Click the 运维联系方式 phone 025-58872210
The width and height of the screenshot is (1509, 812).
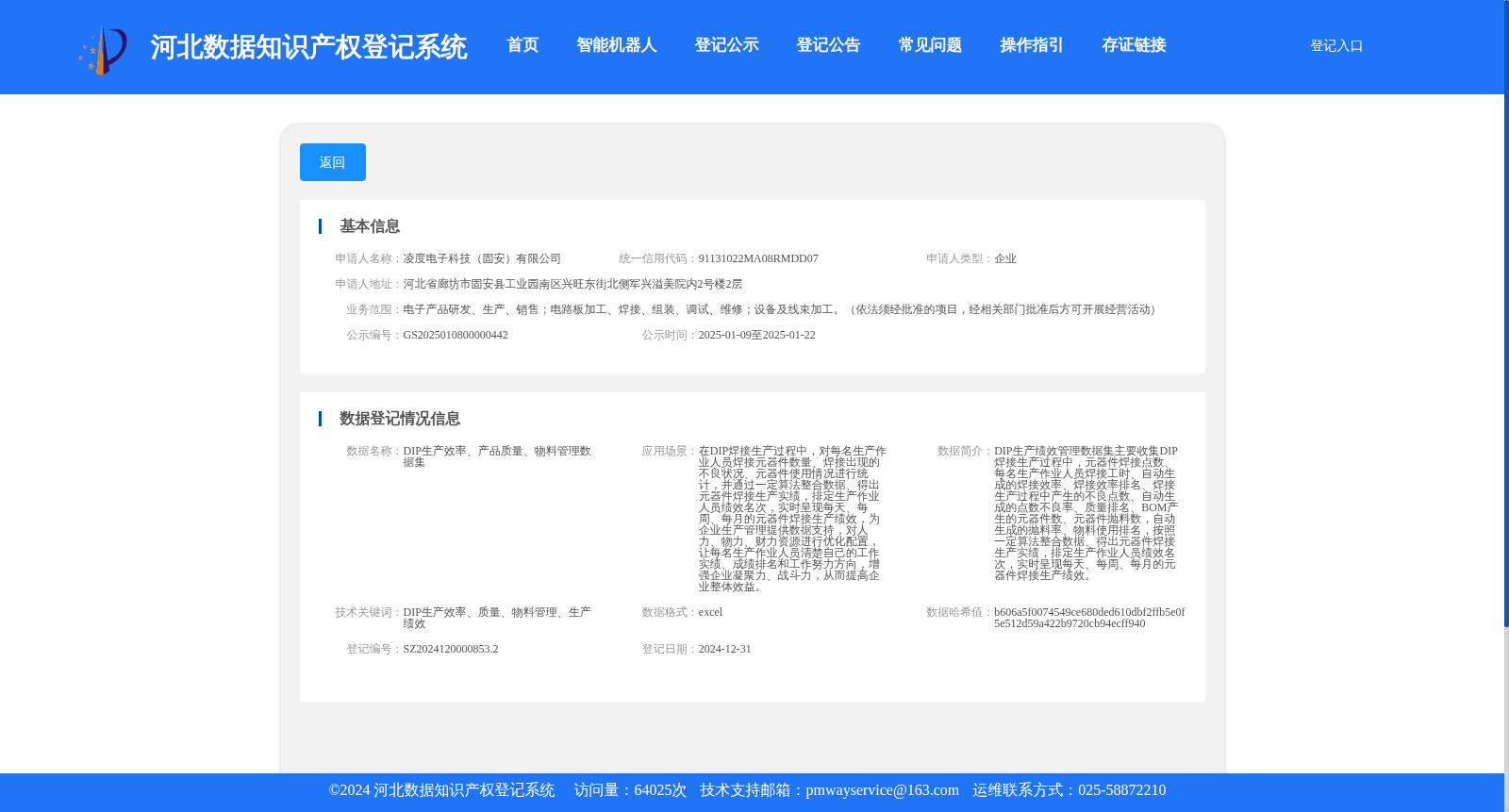[x=1121, y=790]
